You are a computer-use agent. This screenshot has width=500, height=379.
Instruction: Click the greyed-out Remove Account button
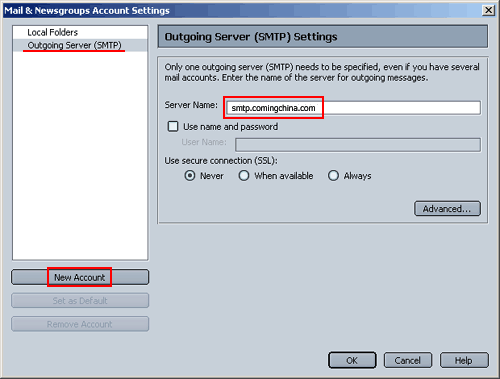tap(80, 324)
